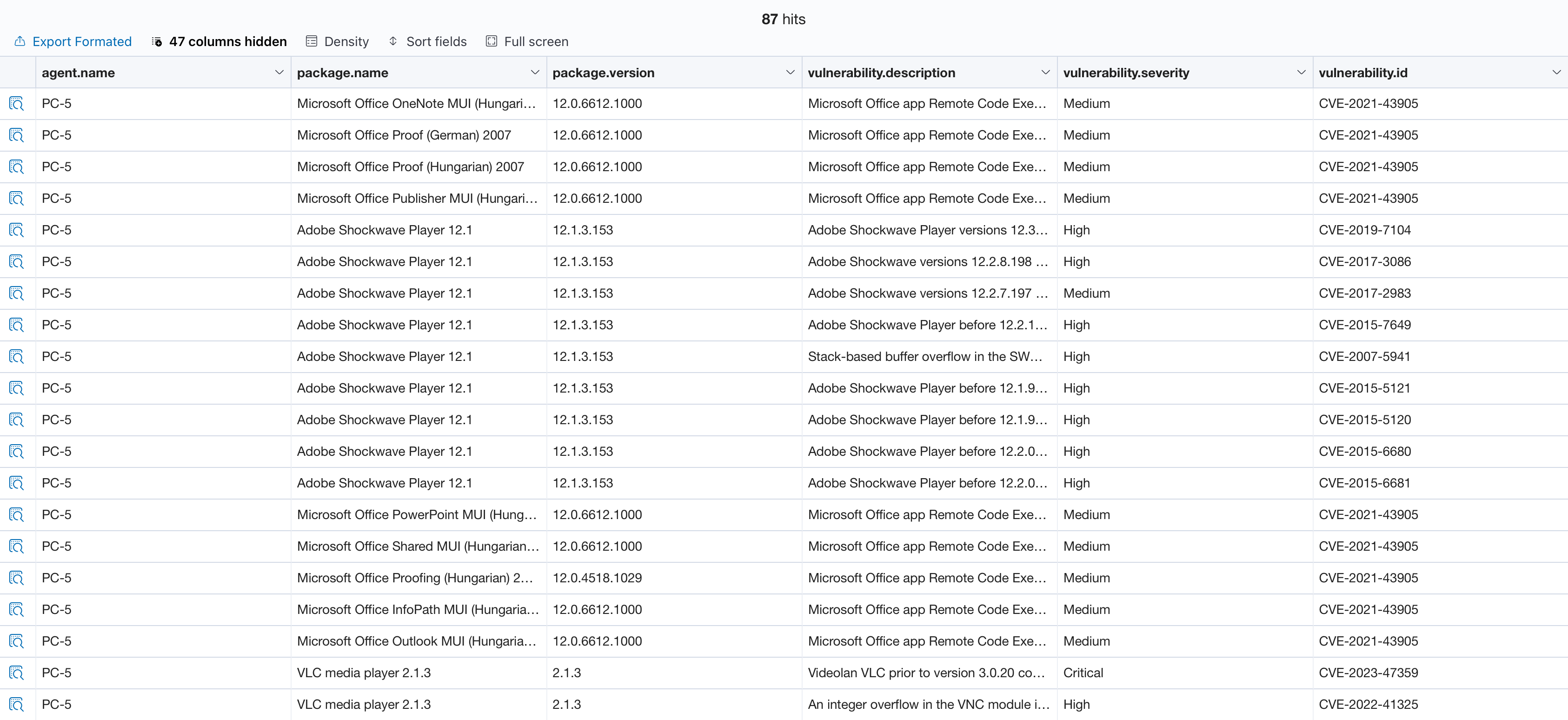Open package.version column options chevron

[790, 73]
